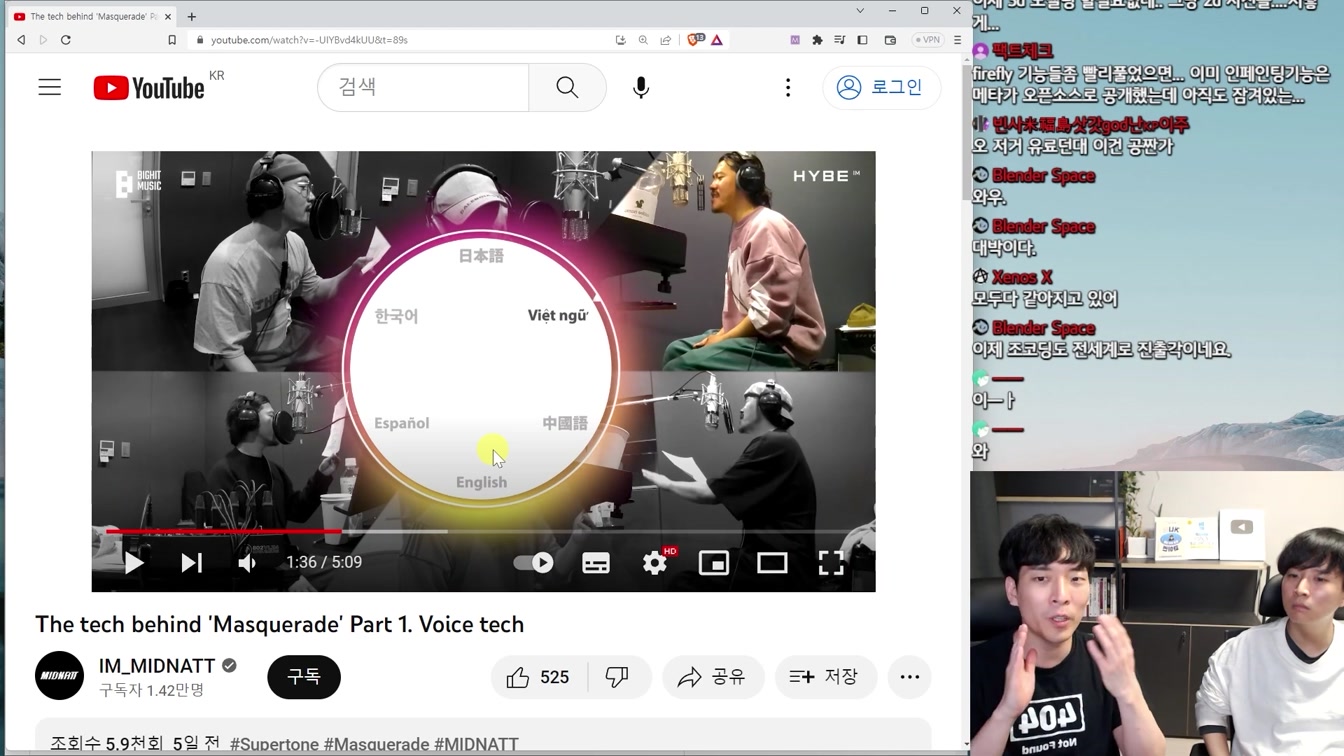Image resolution: width=1344 pixels, height=756 pixels.
Task: Switch to miniplayer mode
Action: click(713, 563)
